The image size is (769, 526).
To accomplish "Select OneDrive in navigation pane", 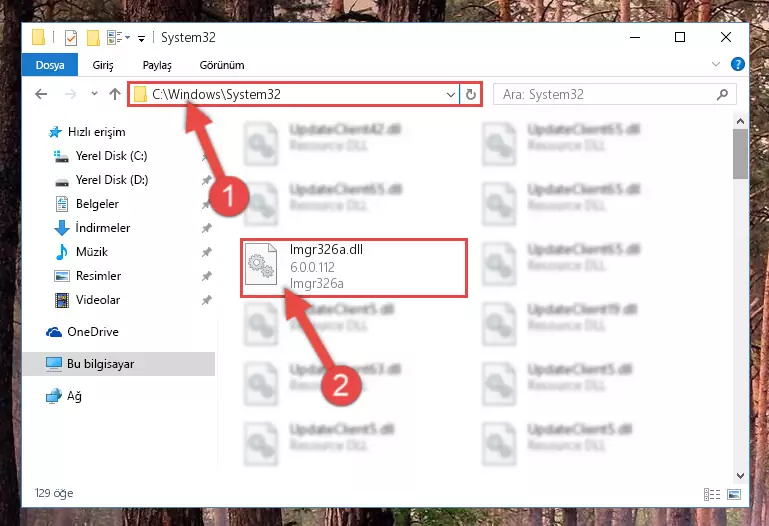I will click(82, 332).
